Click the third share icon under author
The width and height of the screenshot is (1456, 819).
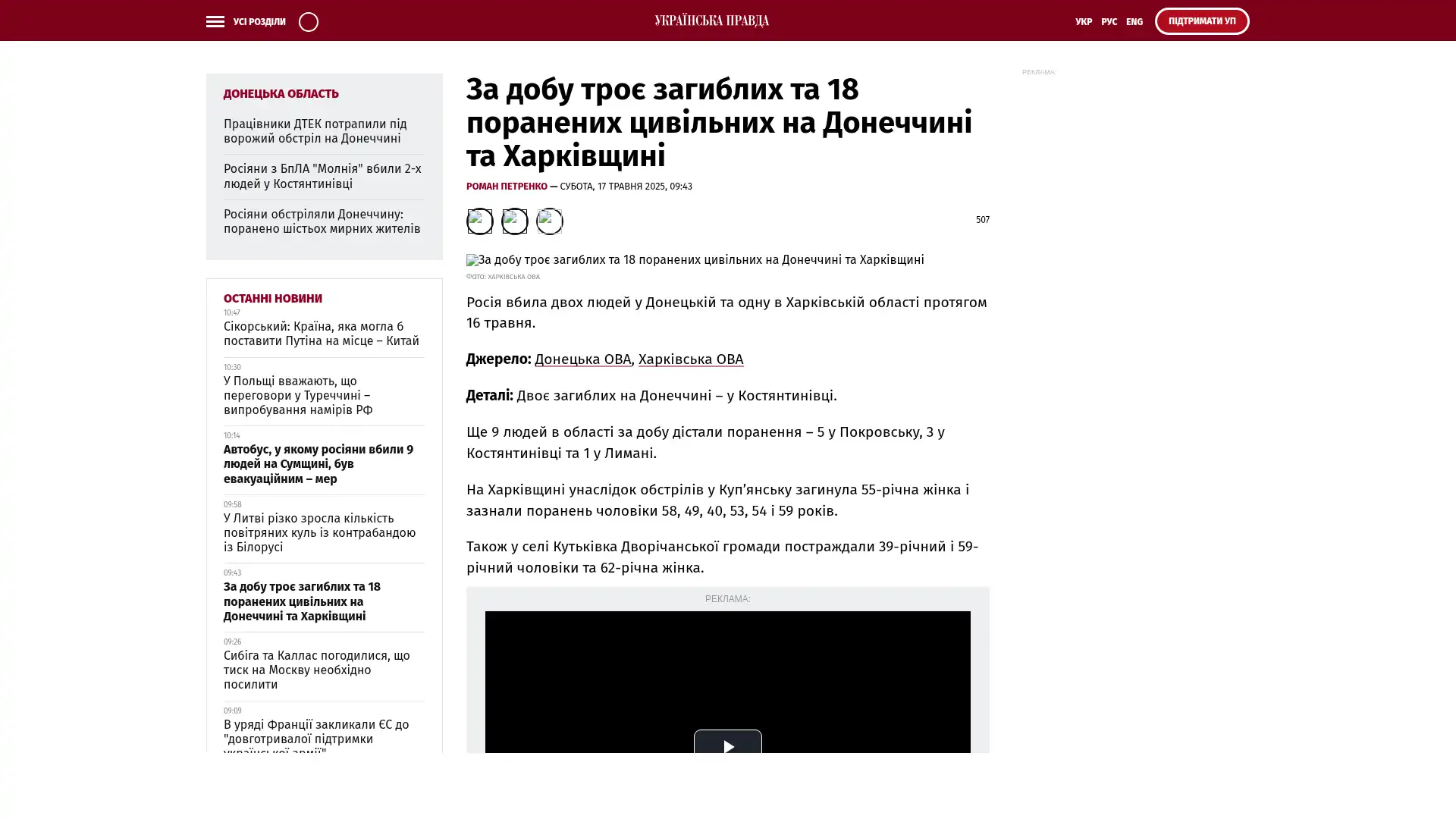(549, 221)
